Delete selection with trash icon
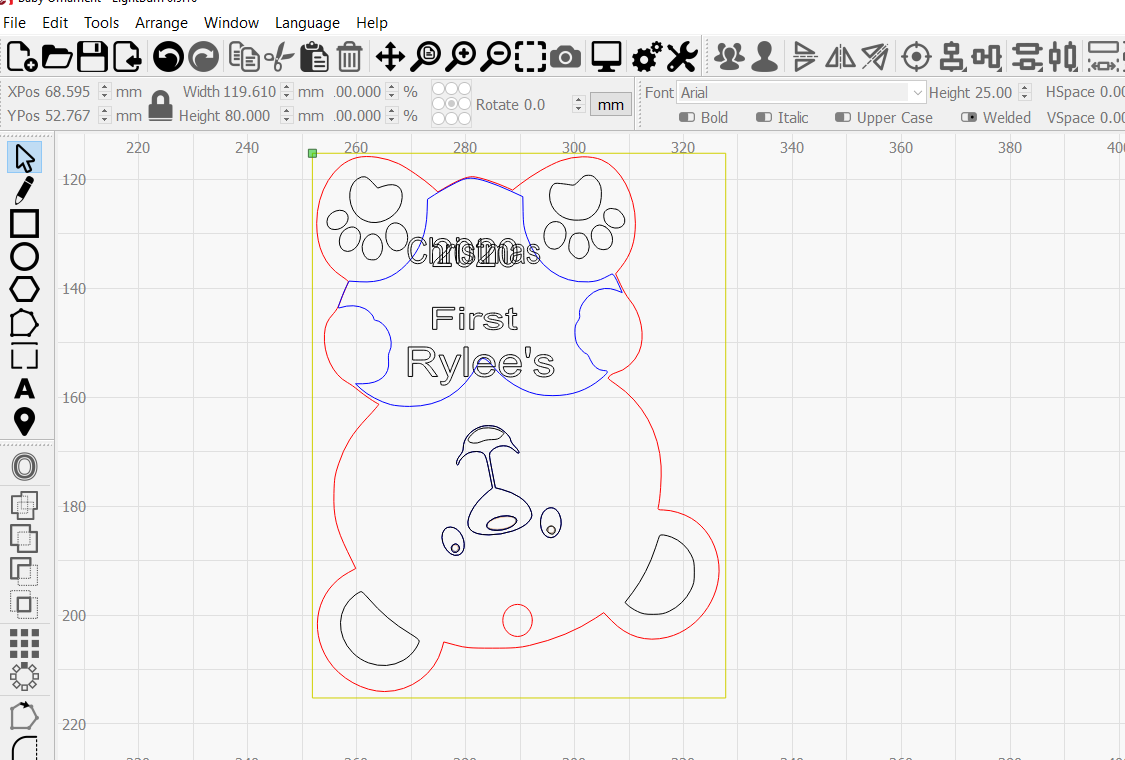 (x=349, y=57)
